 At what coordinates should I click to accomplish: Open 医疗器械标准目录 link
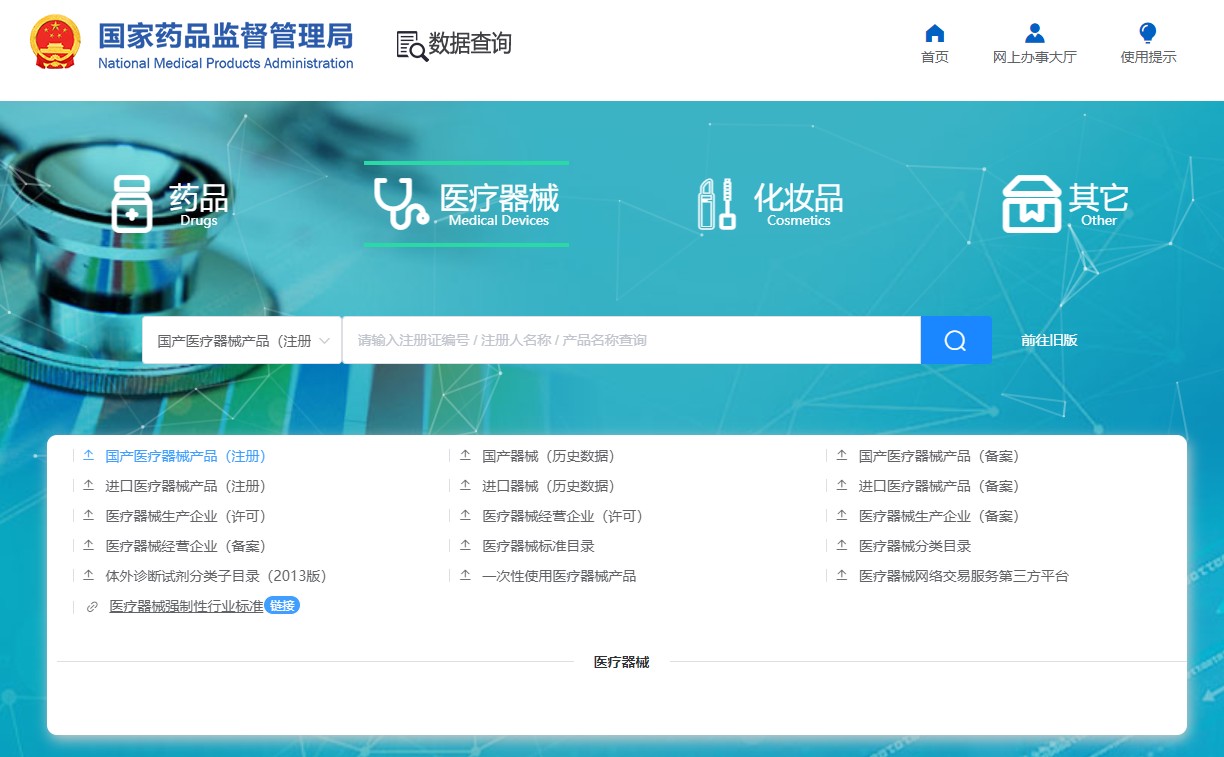click(539, 546)
